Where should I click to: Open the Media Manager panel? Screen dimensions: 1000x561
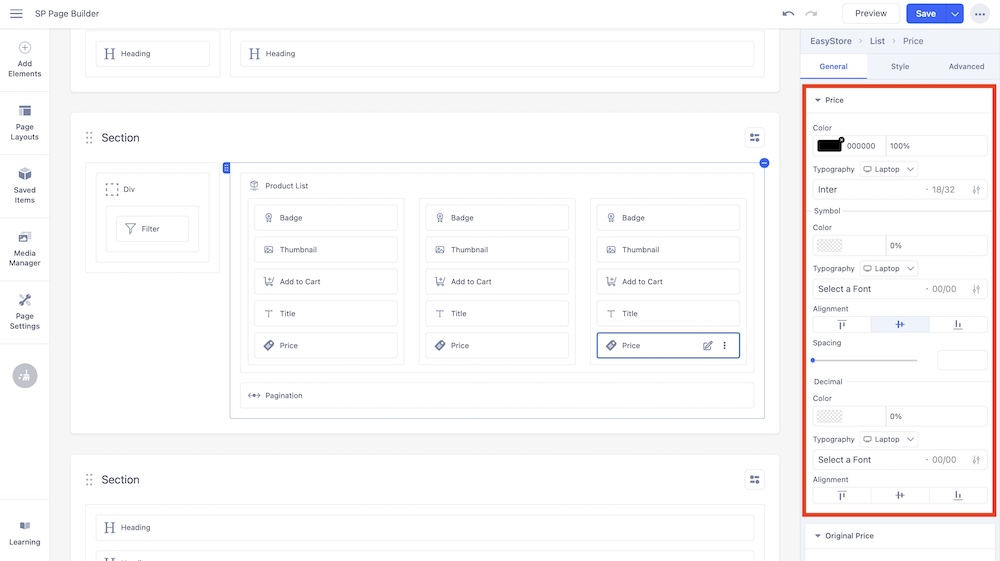(x=25, y=249)
